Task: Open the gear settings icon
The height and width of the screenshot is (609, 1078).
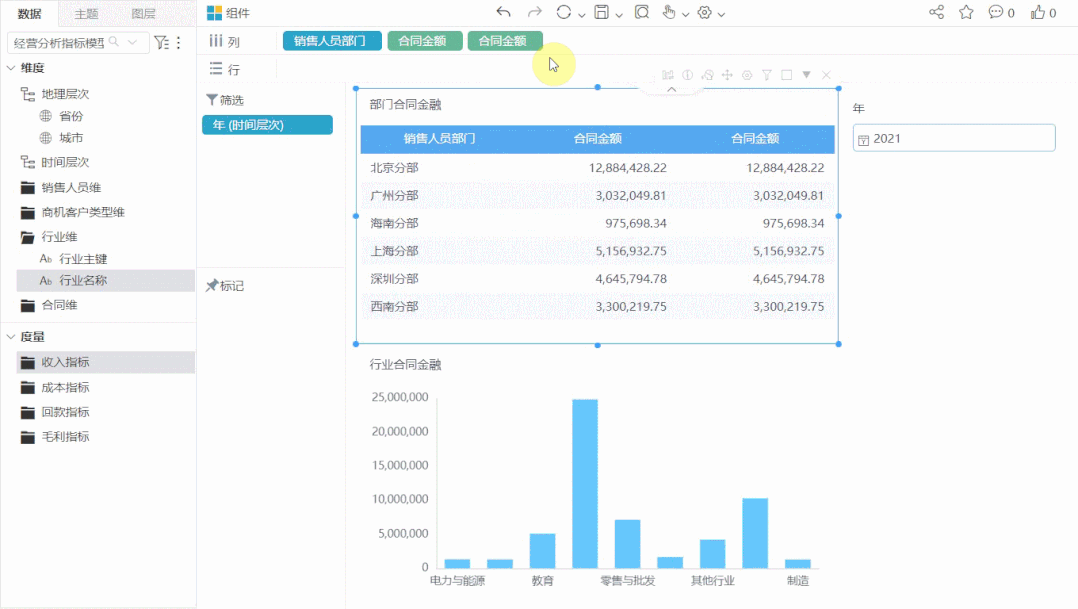Action: pyautogui.click(x=705, y=12)
